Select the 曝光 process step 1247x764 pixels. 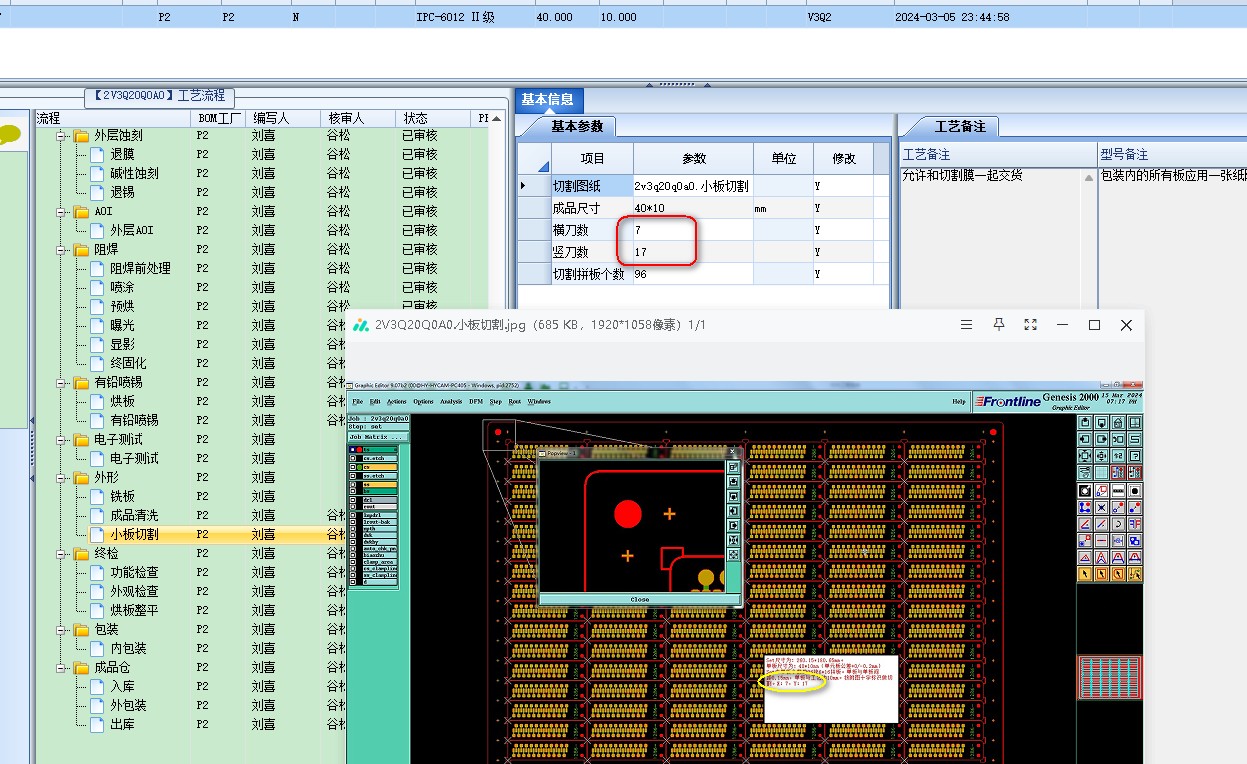click(122, 326)
